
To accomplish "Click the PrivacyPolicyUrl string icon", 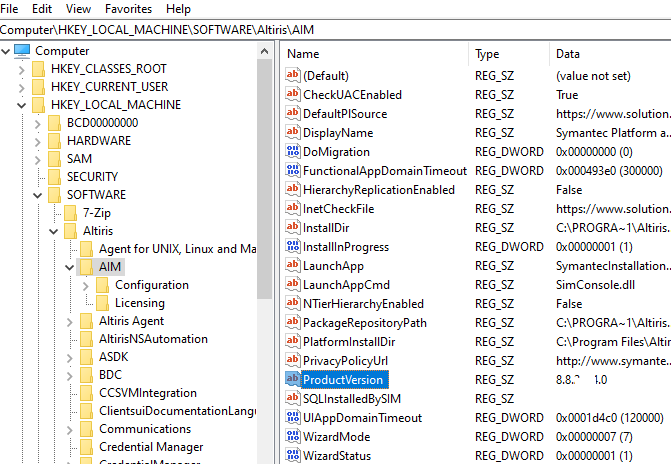I will pyautogui.click(x=293, y=360).
